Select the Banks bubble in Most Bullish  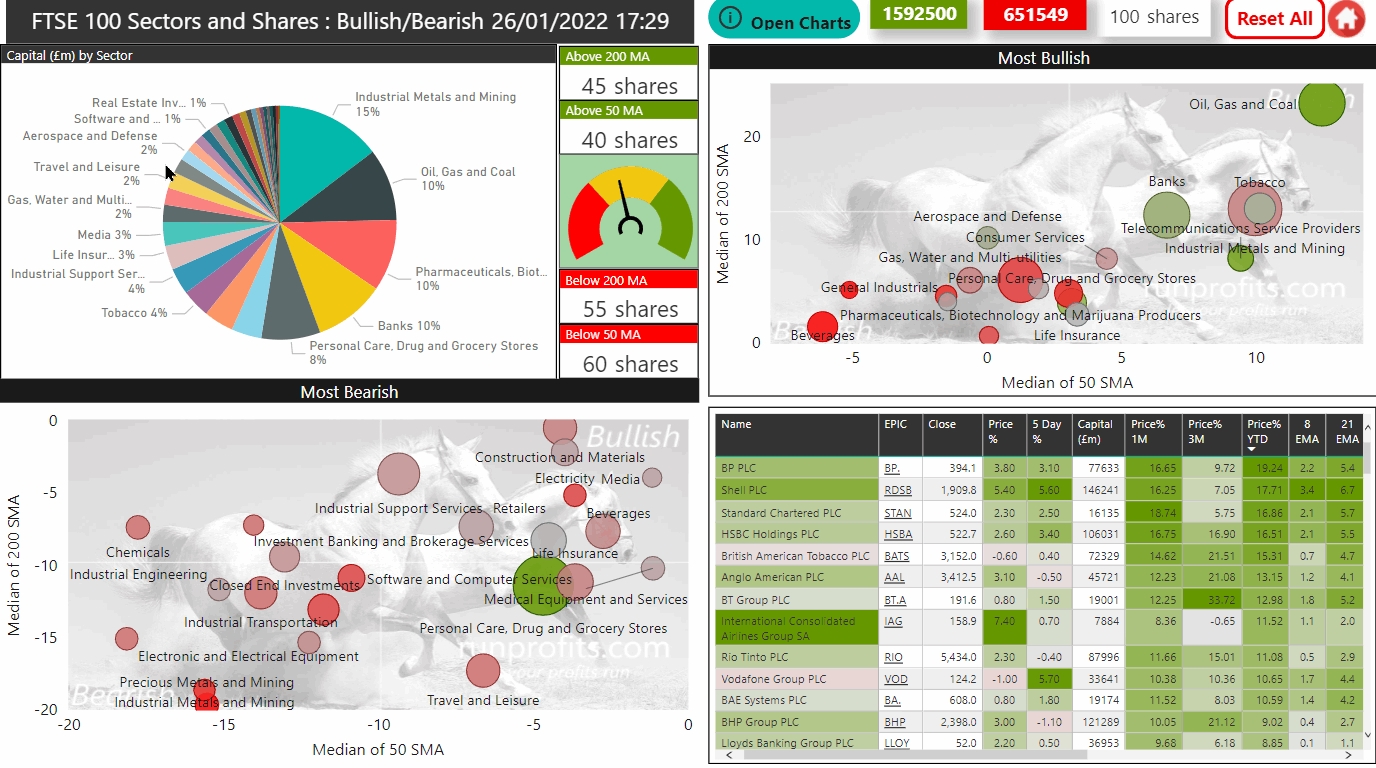pyautogui.click(x=1166, y=213)
